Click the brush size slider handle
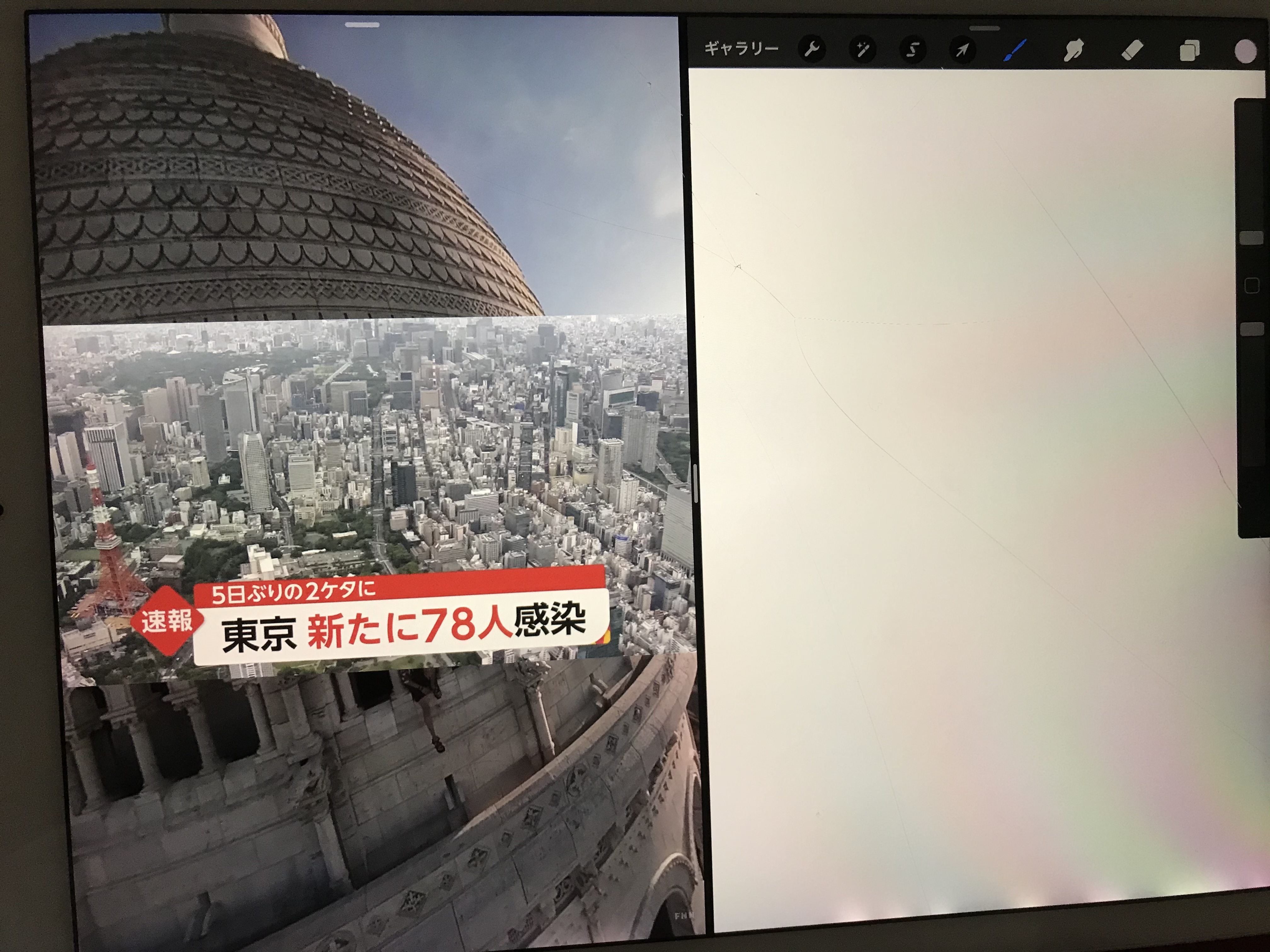 [1252, 238]
